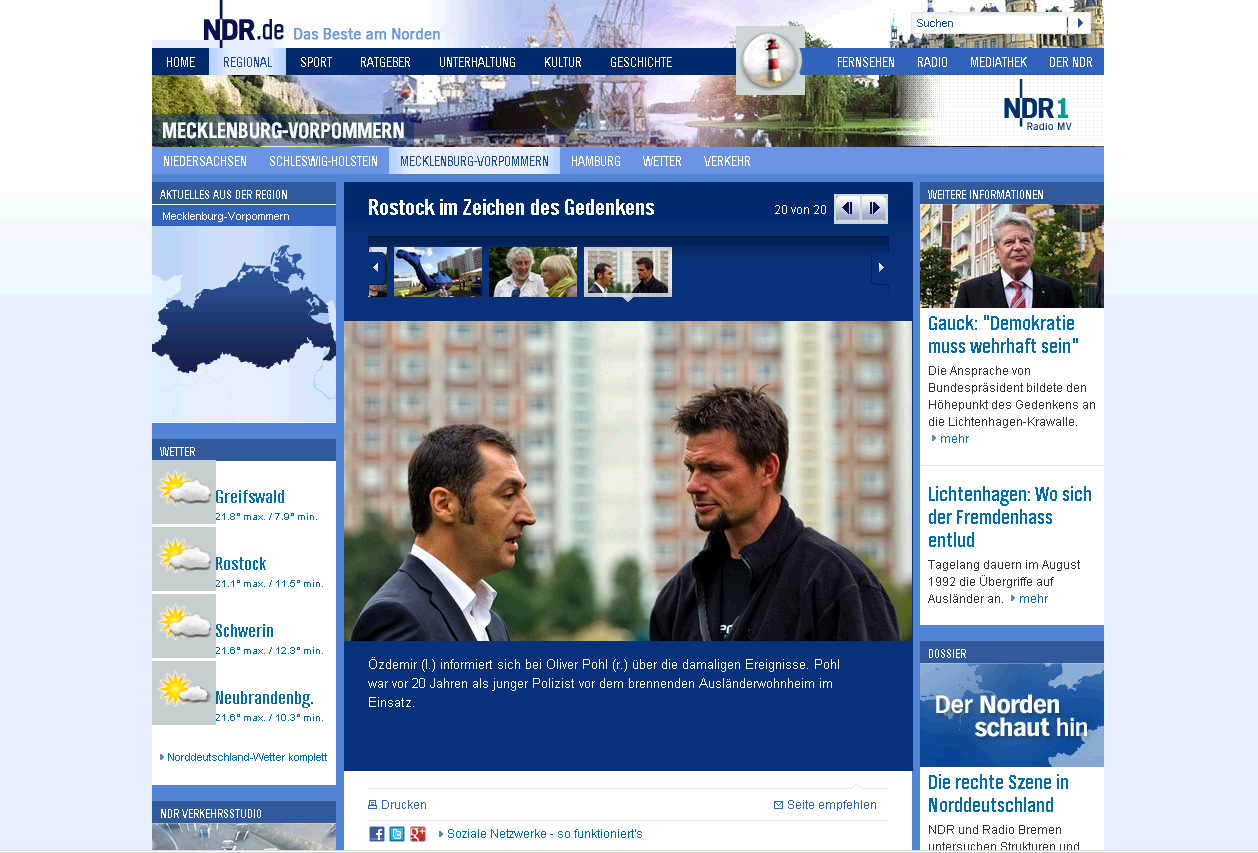Click the Facebook share icon
Viewport: 1258px width, 853px height.
(377, 834)
